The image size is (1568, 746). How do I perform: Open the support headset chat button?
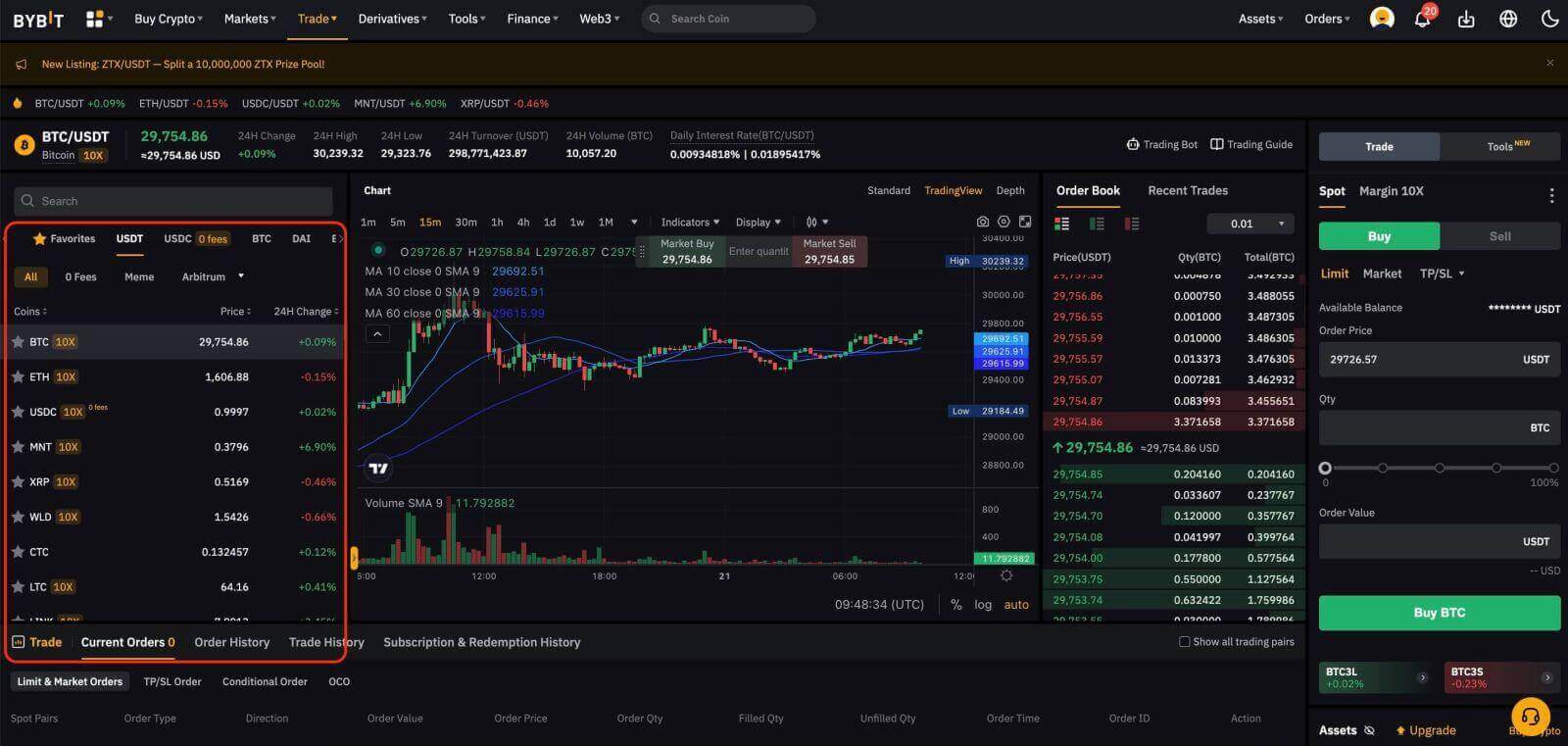[1531, 715]
